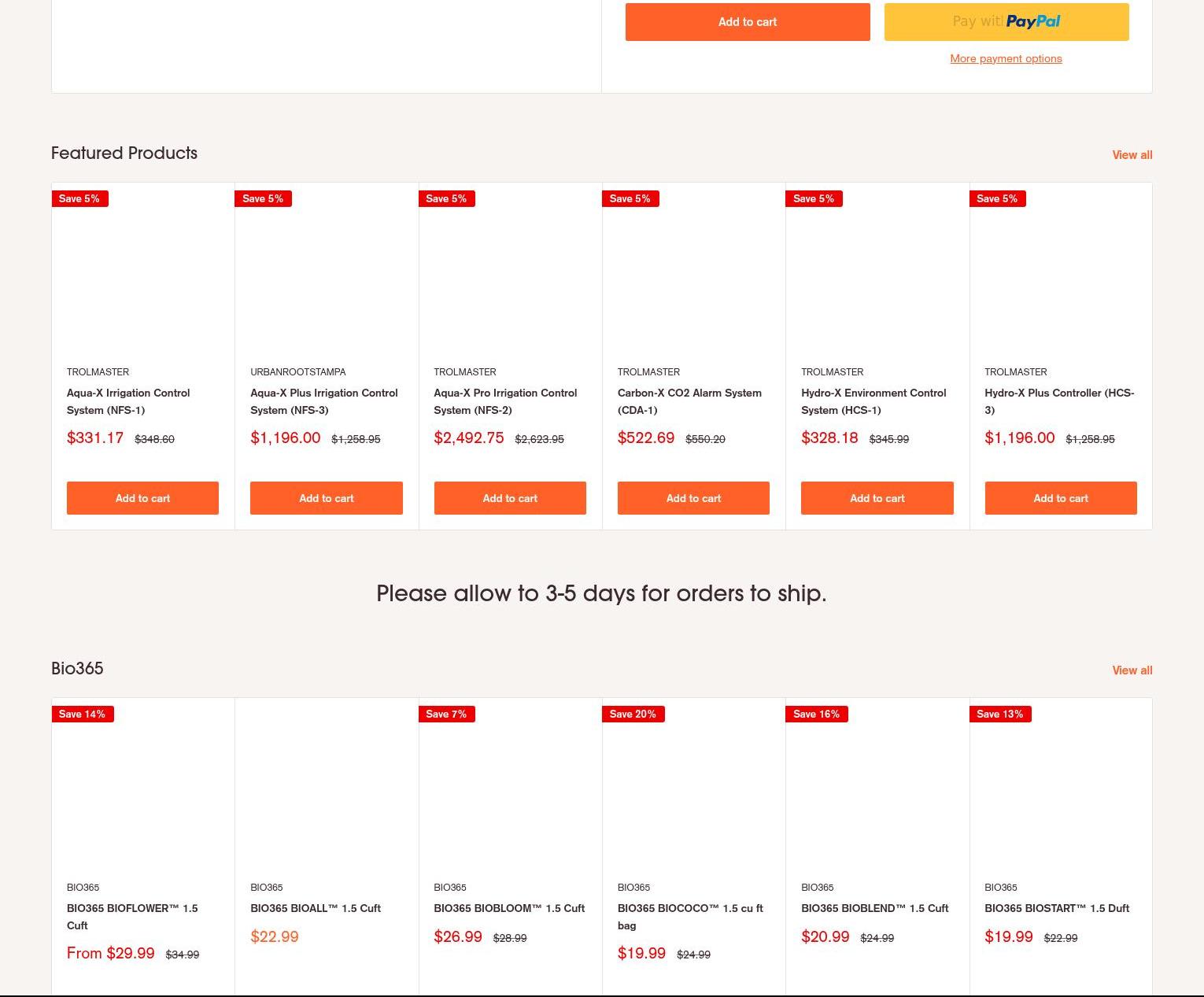Click the Featured Products section heading
The width and height of the screenshot is (1204, 997).
[124, 153]
